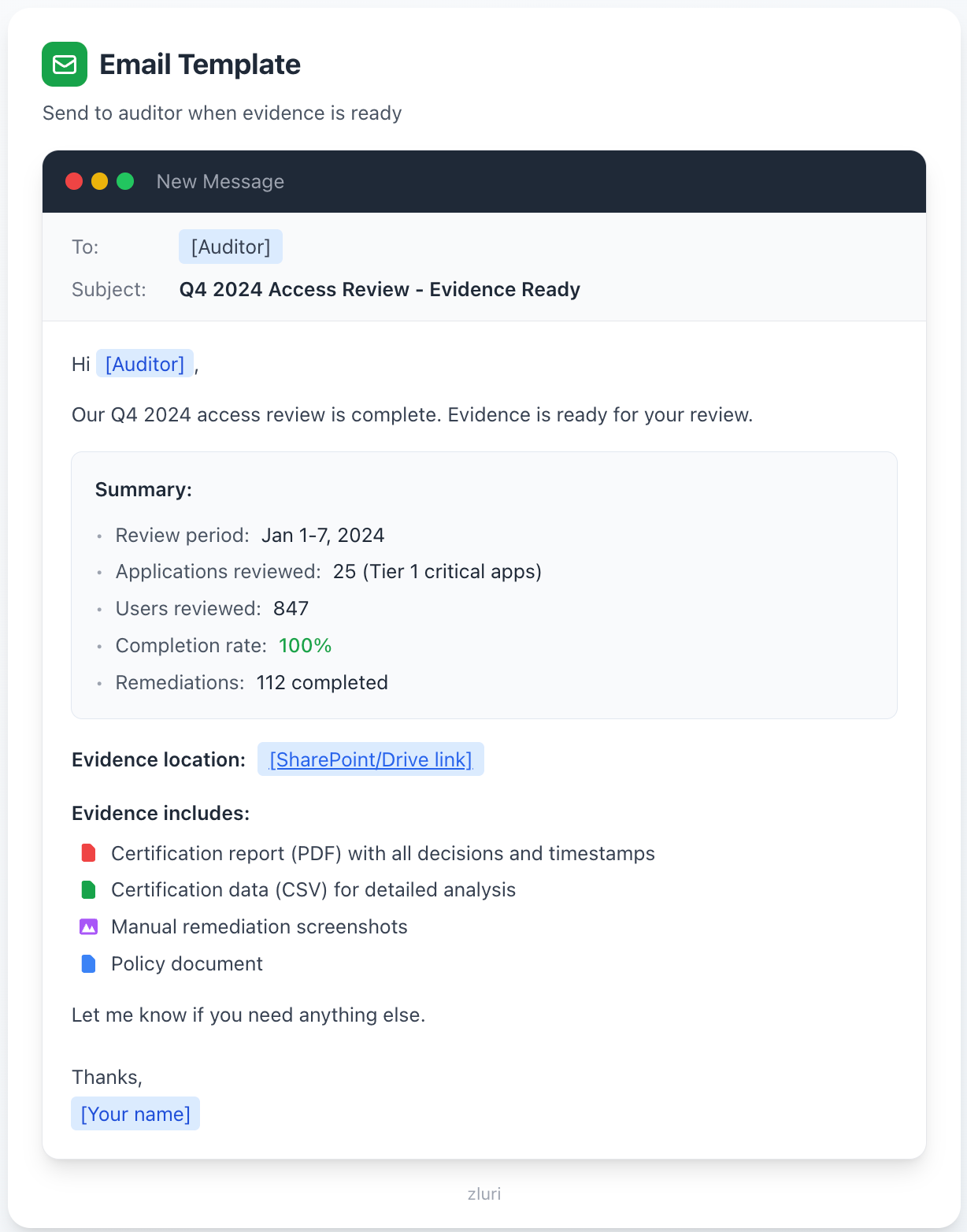The height and width of the screenshot is (1232, 967).
Task: Click 'Send to auditor when evidence is ready'
Action: coord(222,113)
